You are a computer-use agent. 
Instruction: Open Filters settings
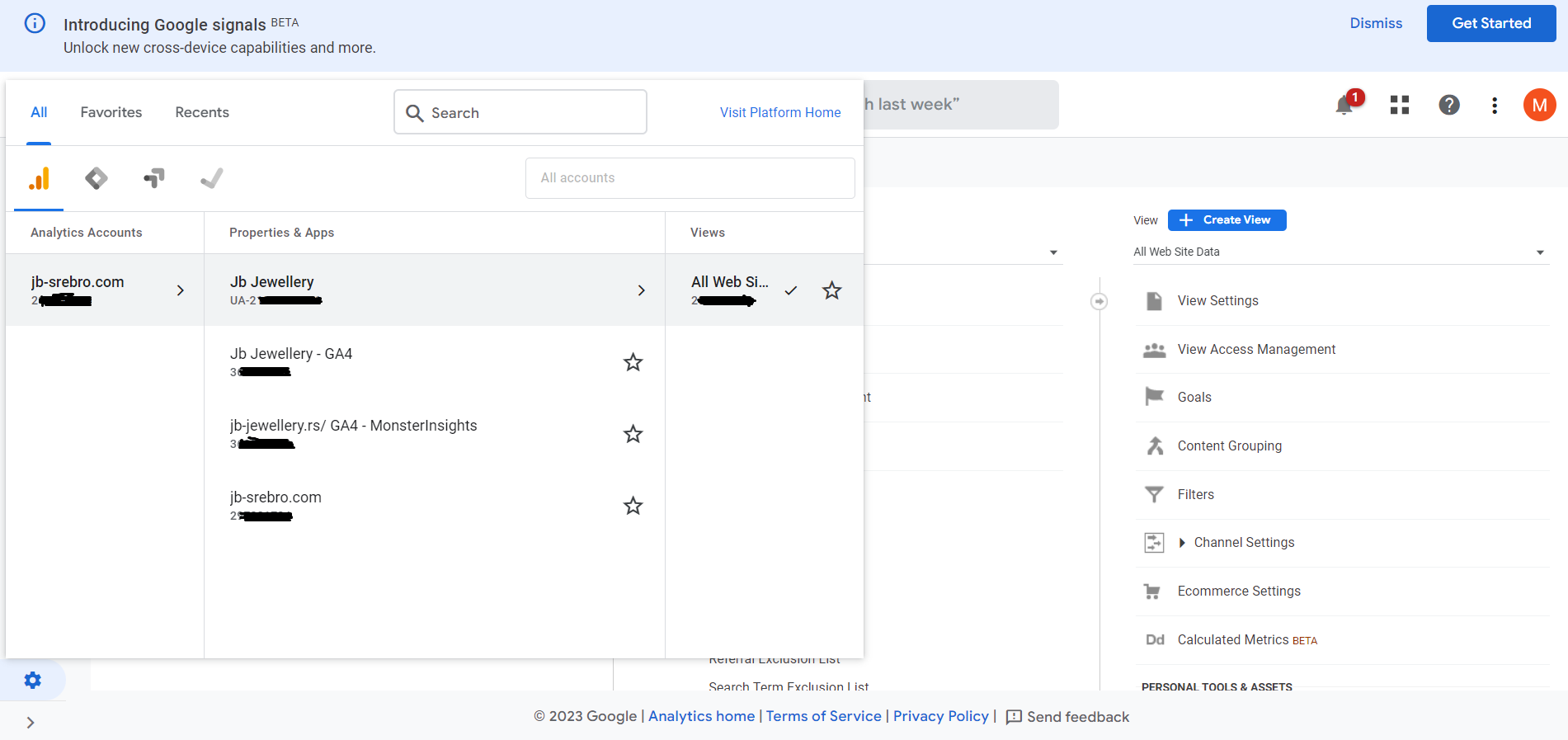pyautogui.click(x=1195, y=494)
